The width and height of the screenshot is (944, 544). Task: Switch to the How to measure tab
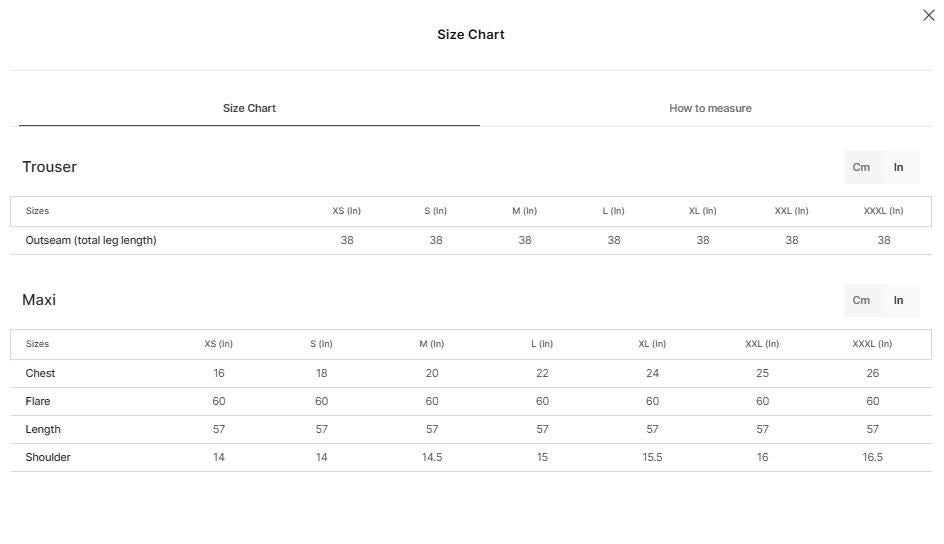(710, 108)
